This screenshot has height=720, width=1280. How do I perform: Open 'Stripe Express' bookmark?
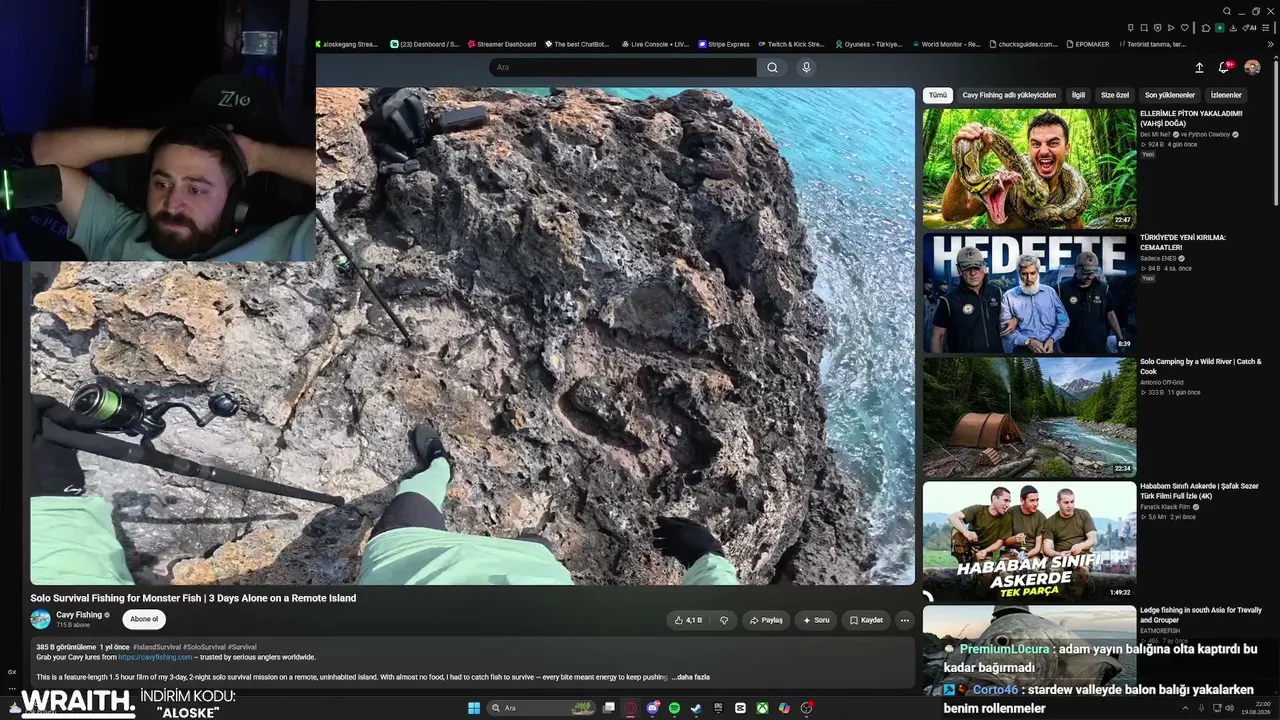click(x=724, y=44)
